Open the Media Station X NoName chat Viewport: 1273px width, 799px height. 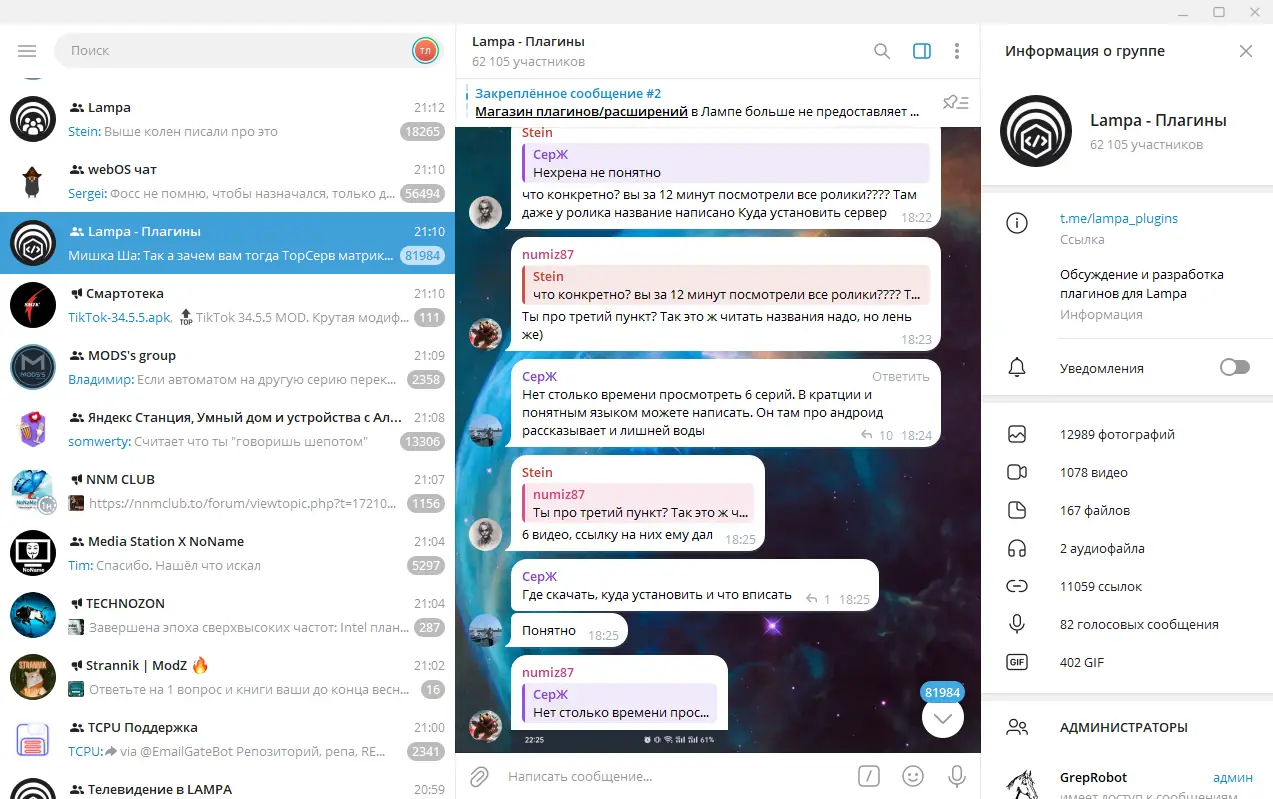[227, 553]
